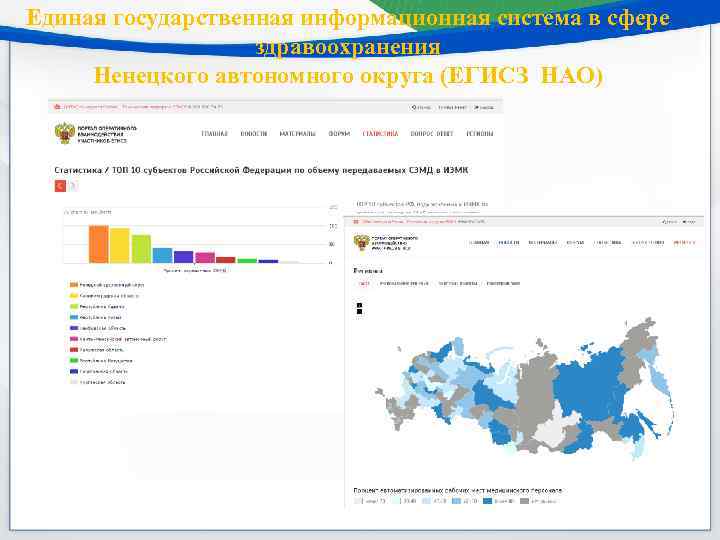Image resolution: width=720 pixels, height=540 pixels.
Task: Select the red Статистика menu item
Action: (x=380, y=134)
